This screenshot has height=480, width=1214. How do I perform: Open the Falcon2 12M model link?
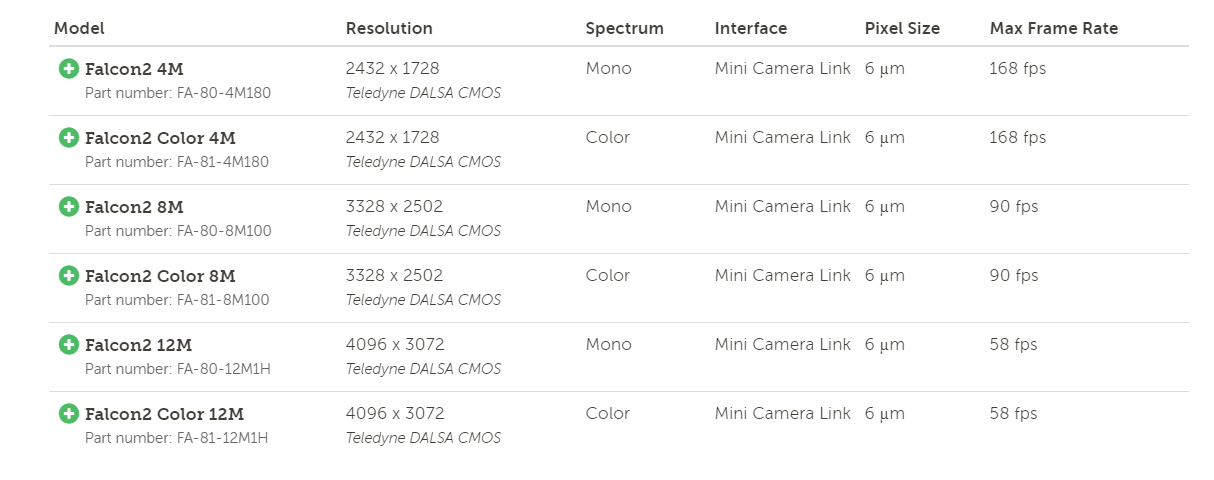(138, 345)
